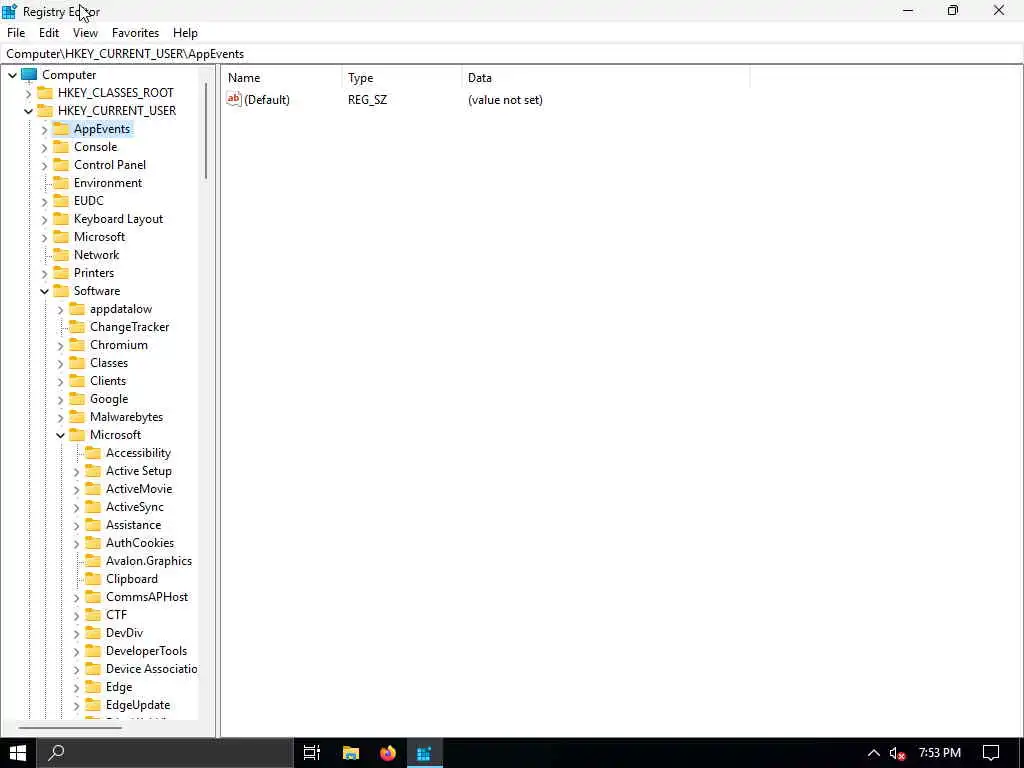Click the Registry Editor title bar icon
This screenshot has height=768, width=1024.
tap(10, 11)
